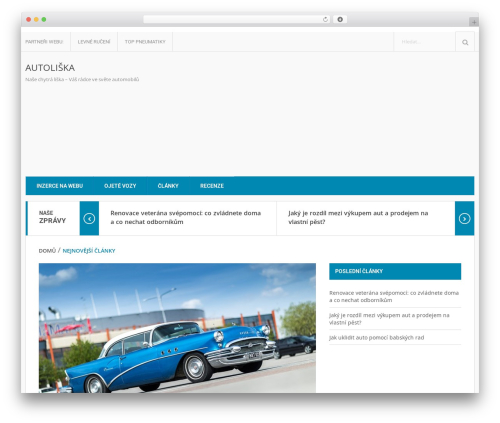Screen dimensions: 500x423
Task: Open the Partneři webu menu item
Action: coord(44,42)
